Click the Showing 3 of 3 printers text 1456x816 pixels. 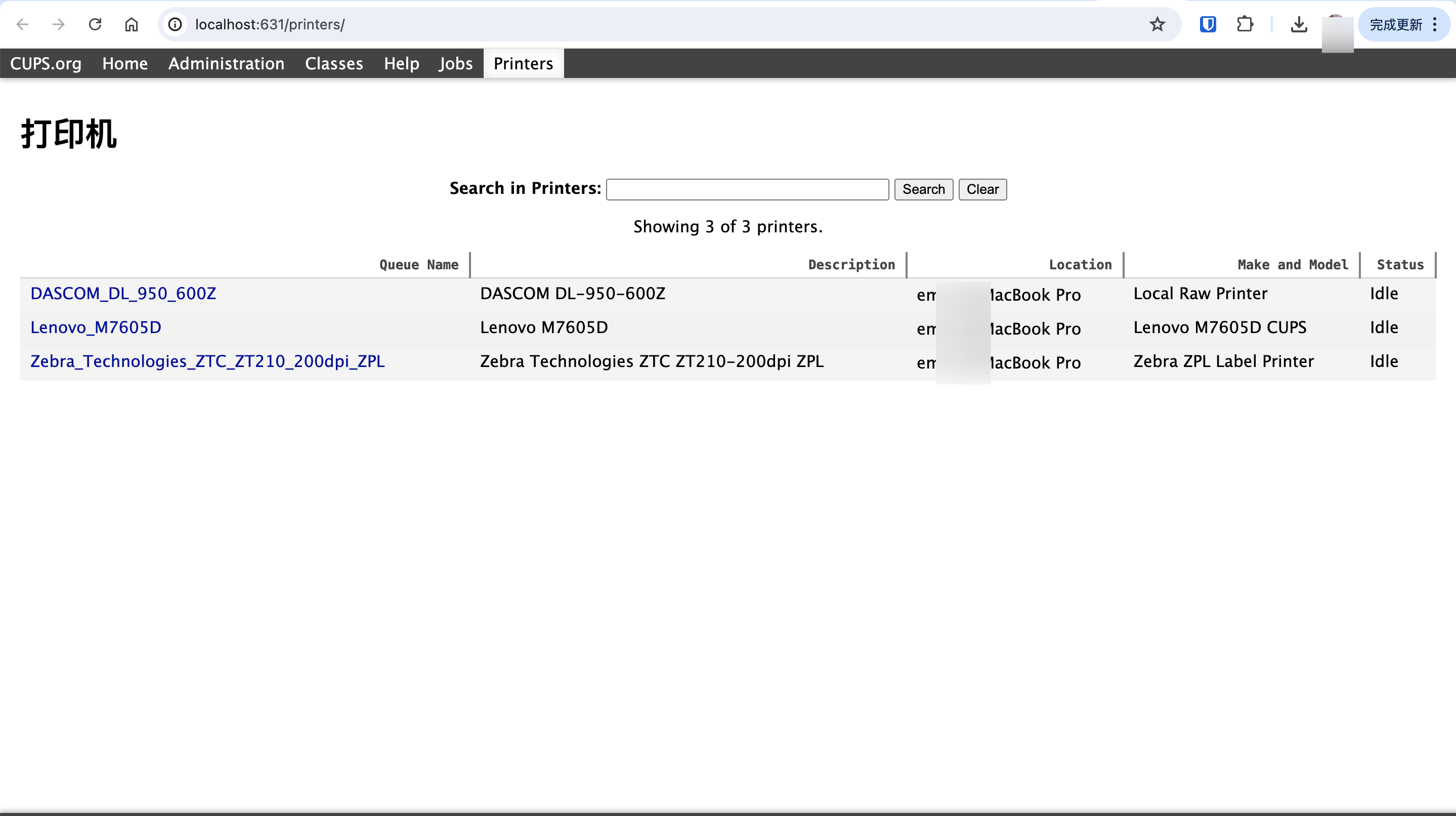pos(728,227)
